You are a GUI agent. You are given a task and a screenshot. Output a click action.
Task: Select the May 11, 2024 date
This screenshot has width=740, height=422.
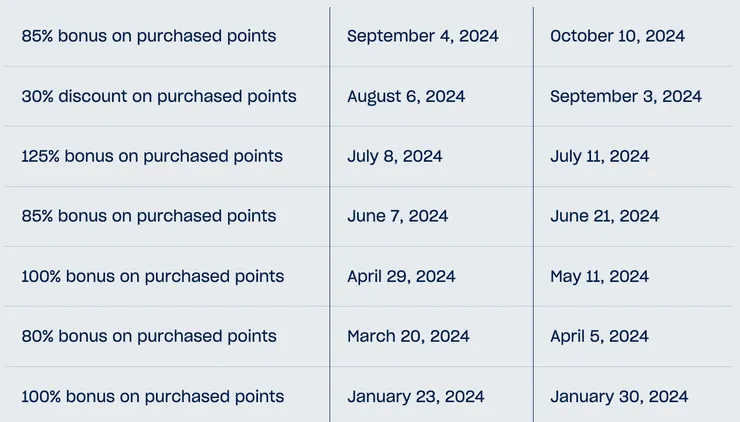599,277
